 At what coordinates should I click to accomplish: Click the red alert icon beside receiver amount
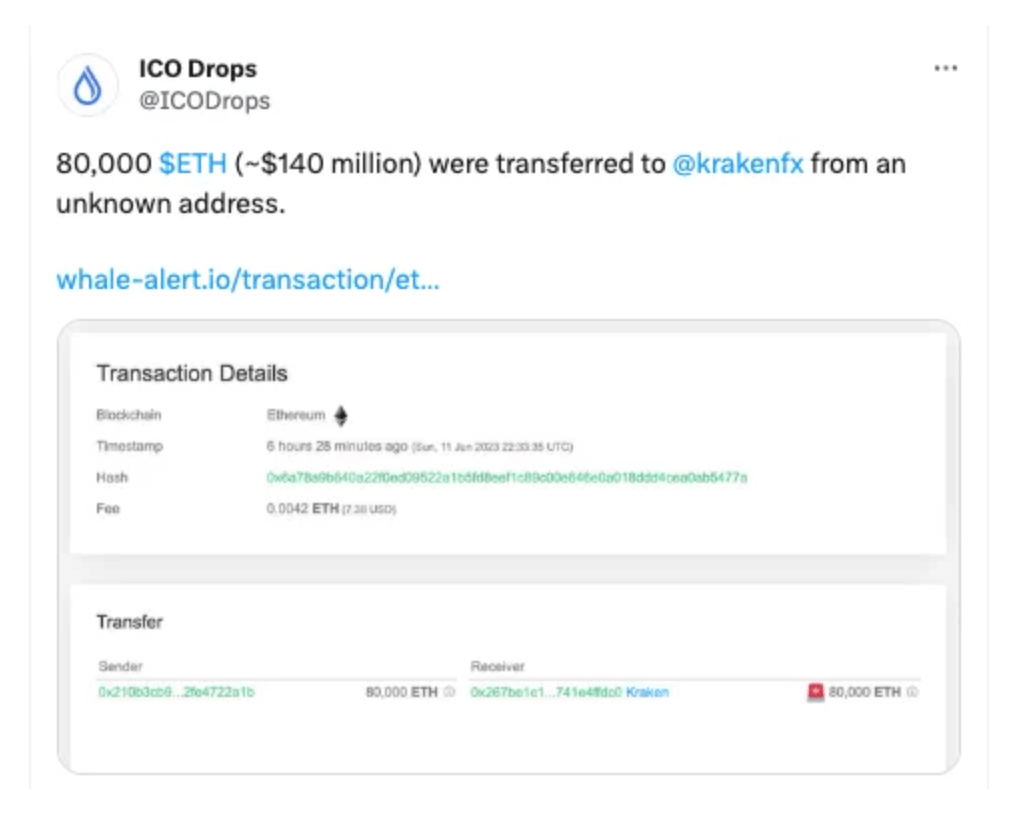[x=815, y=692]
